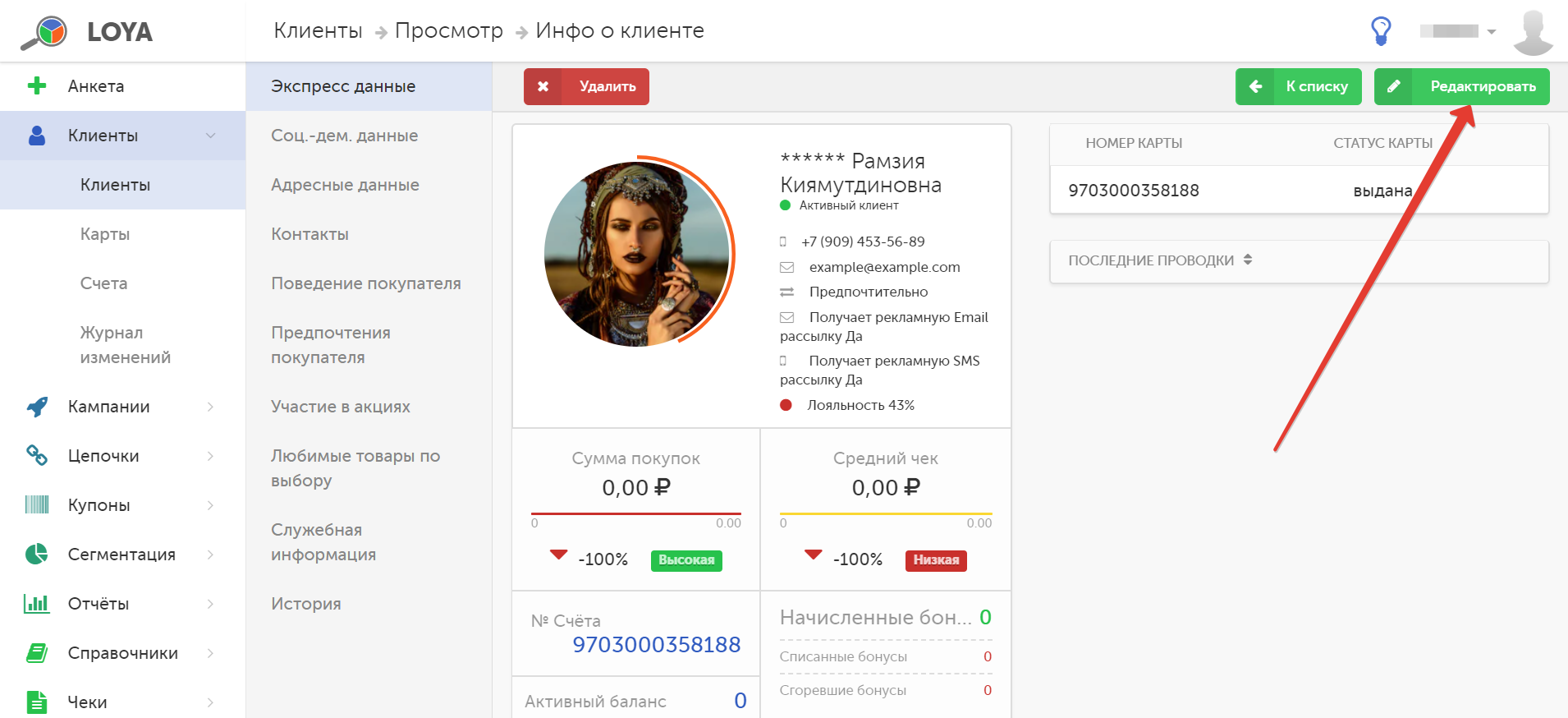
Task: Open the Любимые товары по выбору tab
Action: click(369, 468)
